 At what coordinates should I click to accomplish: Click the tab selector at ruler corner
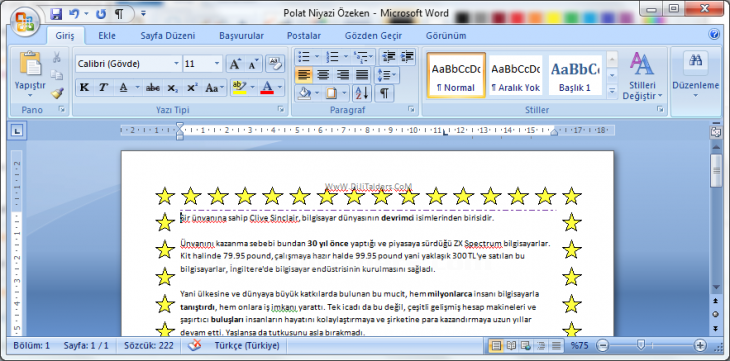17,131
